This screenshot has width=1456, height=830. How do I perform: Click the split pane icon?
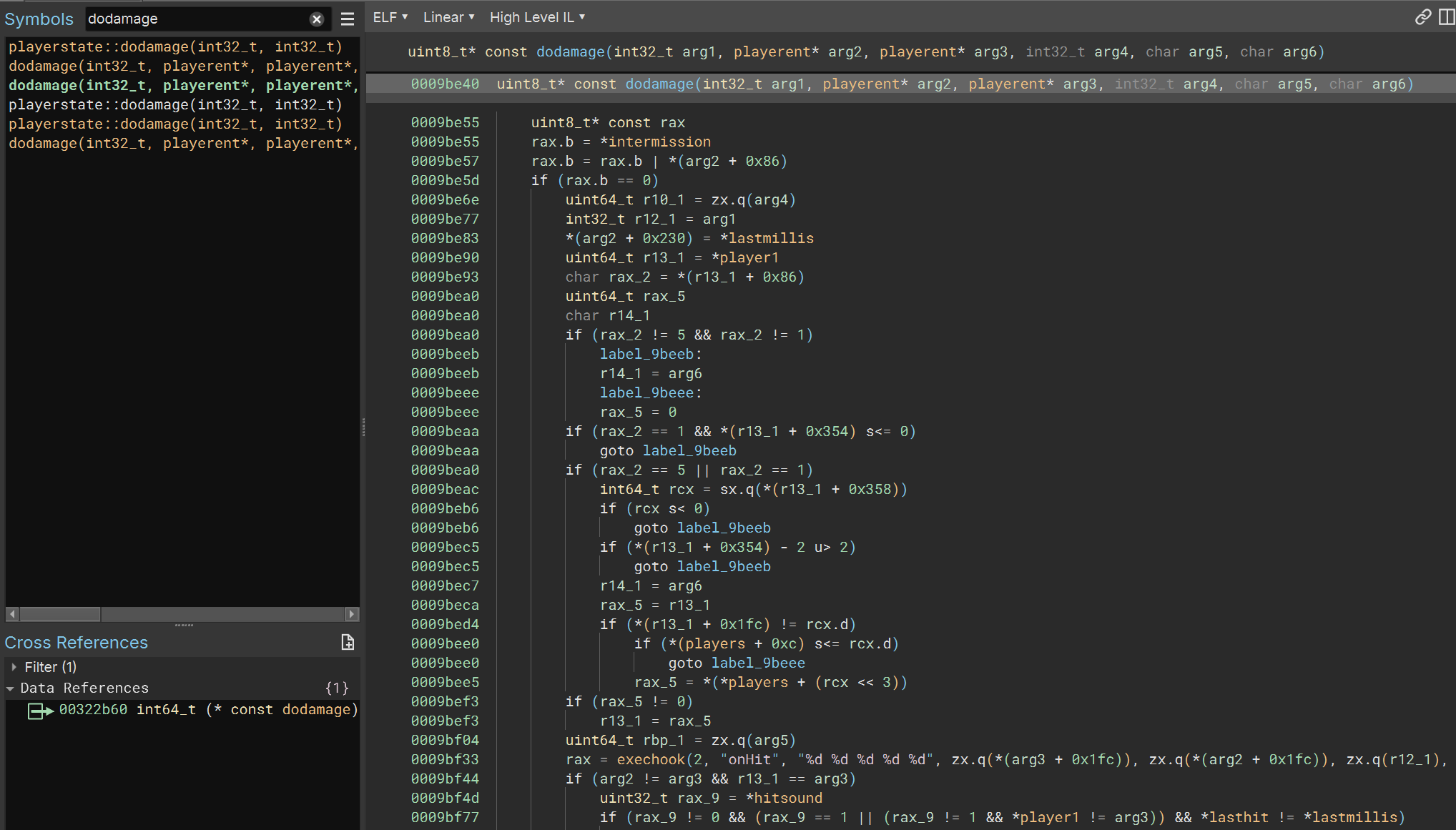click(x=1447, y=17)
